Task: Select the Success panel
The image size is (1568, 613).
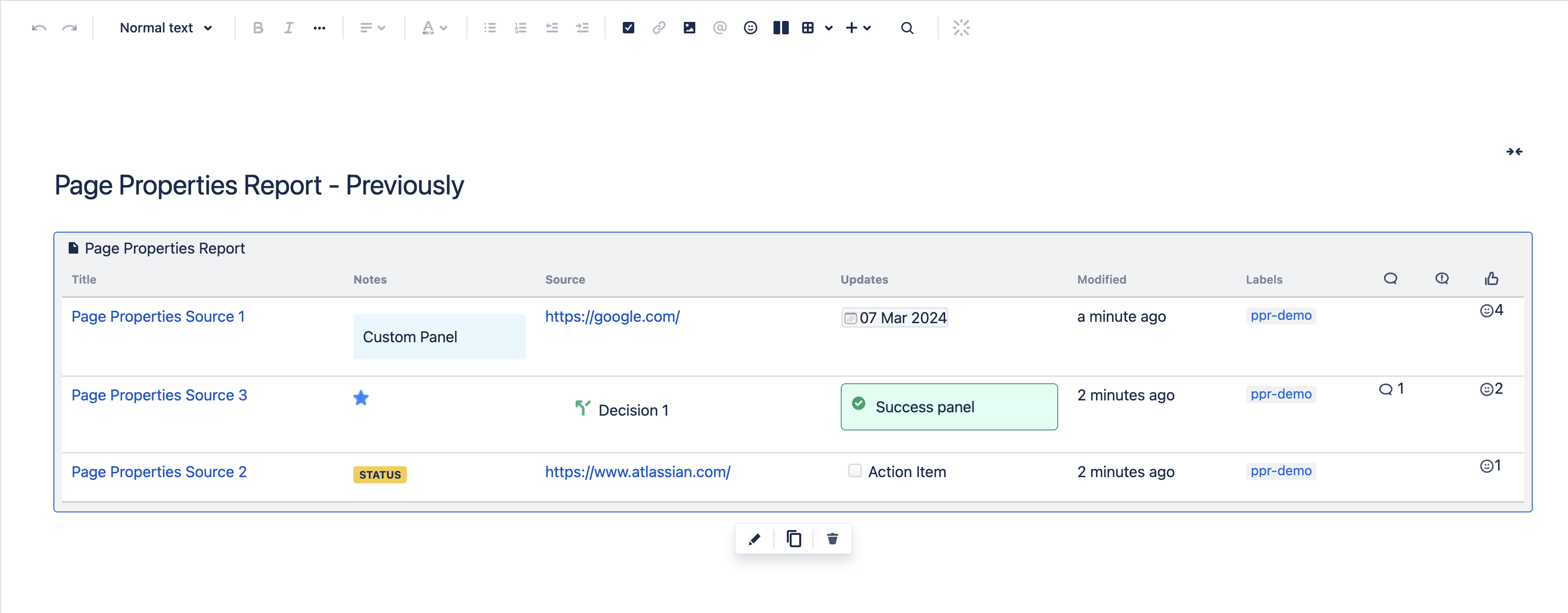Action: pos(949,407)
